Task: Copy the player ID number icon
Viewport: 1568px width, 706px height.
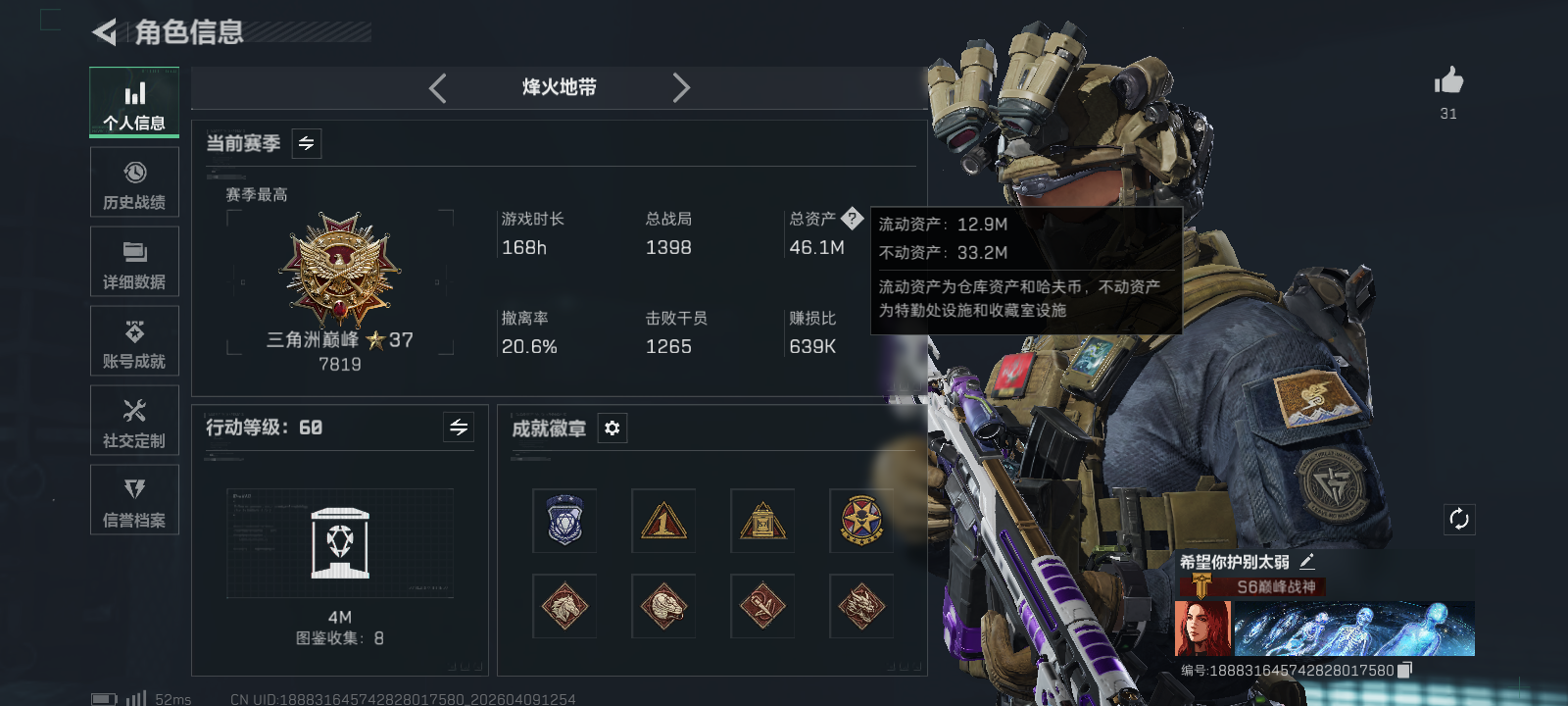Action: click(1404, 670)
